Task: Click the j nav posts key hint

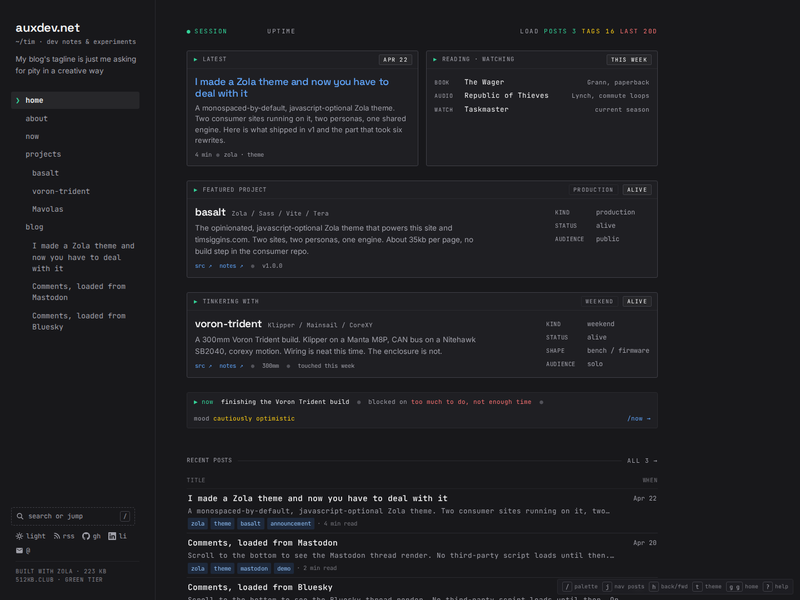Action: pyautogui.click(x=607, y=587)
